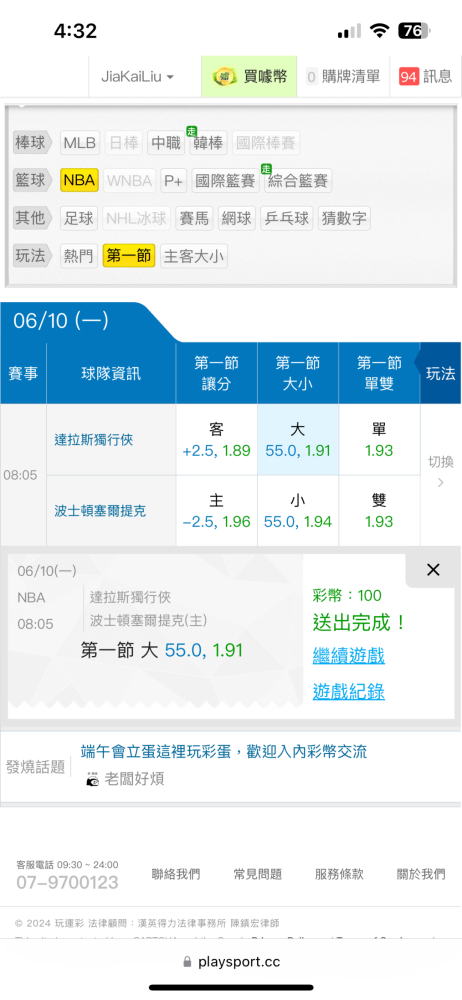The width and height of the screenshot is (462, 1000).
Task: Open the 達拉斯獨行俠 team link
Action: pos(94,439)
